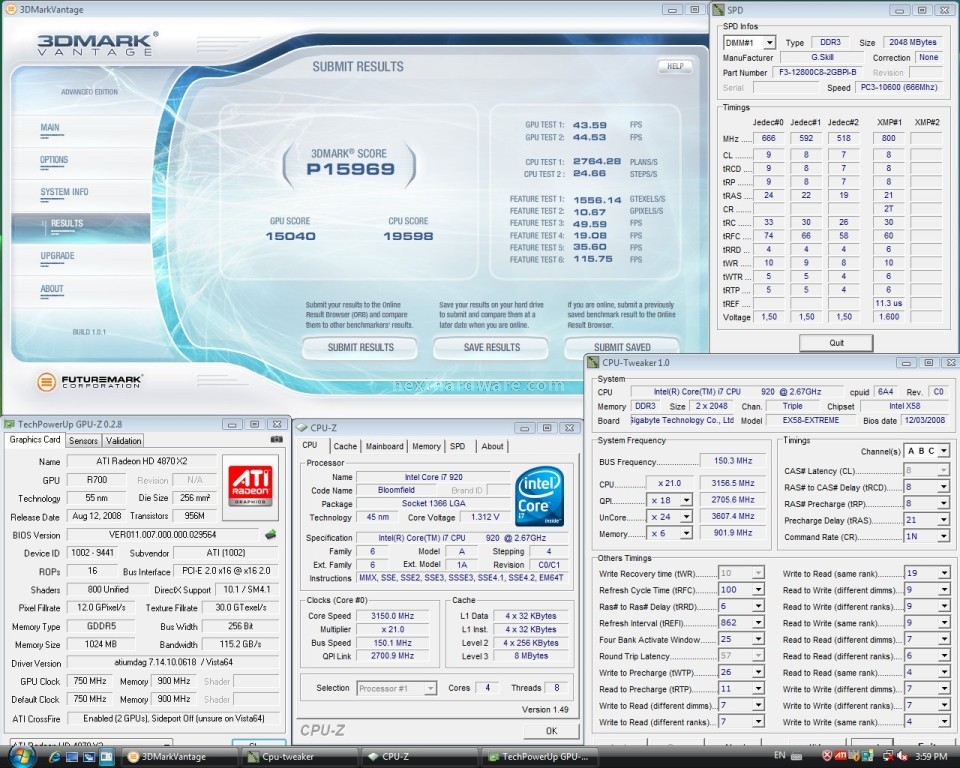Image resolution: width=960 pixels, height=768 pixels.
Task: Switch to the About tab in CPU-Z
Action: [x=492, y=446]
